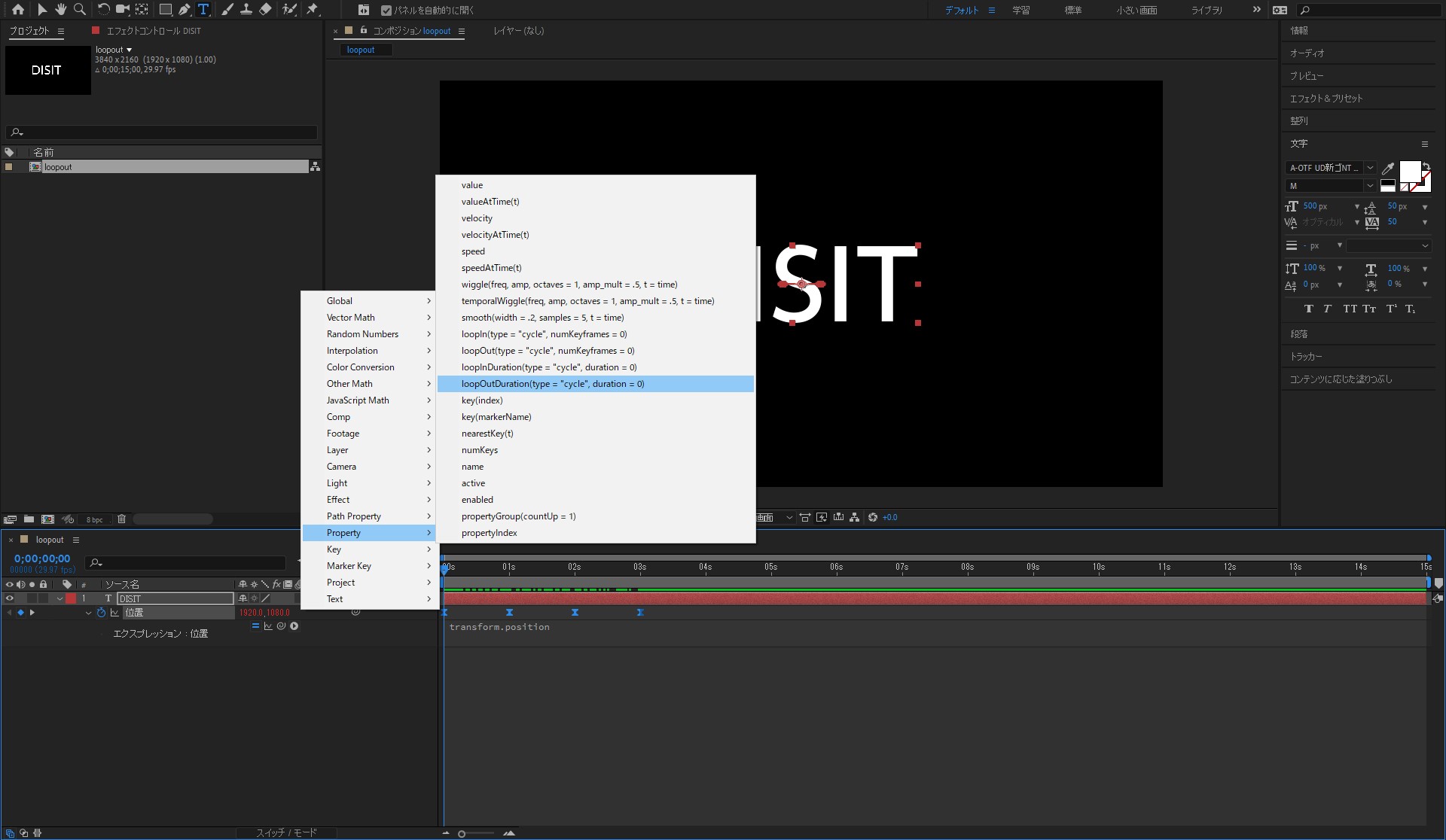
Task: Toggle the collapse transformations switch on DISIT layer
Action: click(x=254, y=599)
